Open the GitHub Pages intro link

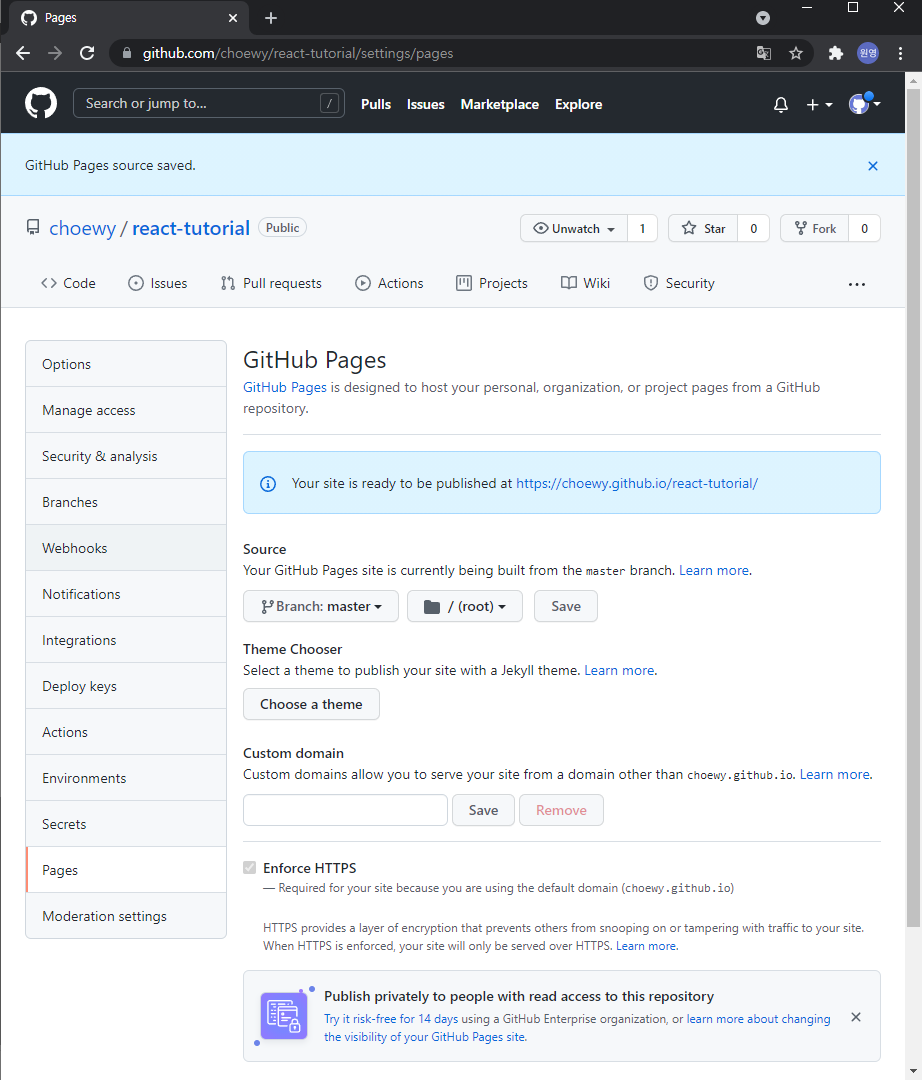pyautogui.click(x=285, y=387)
